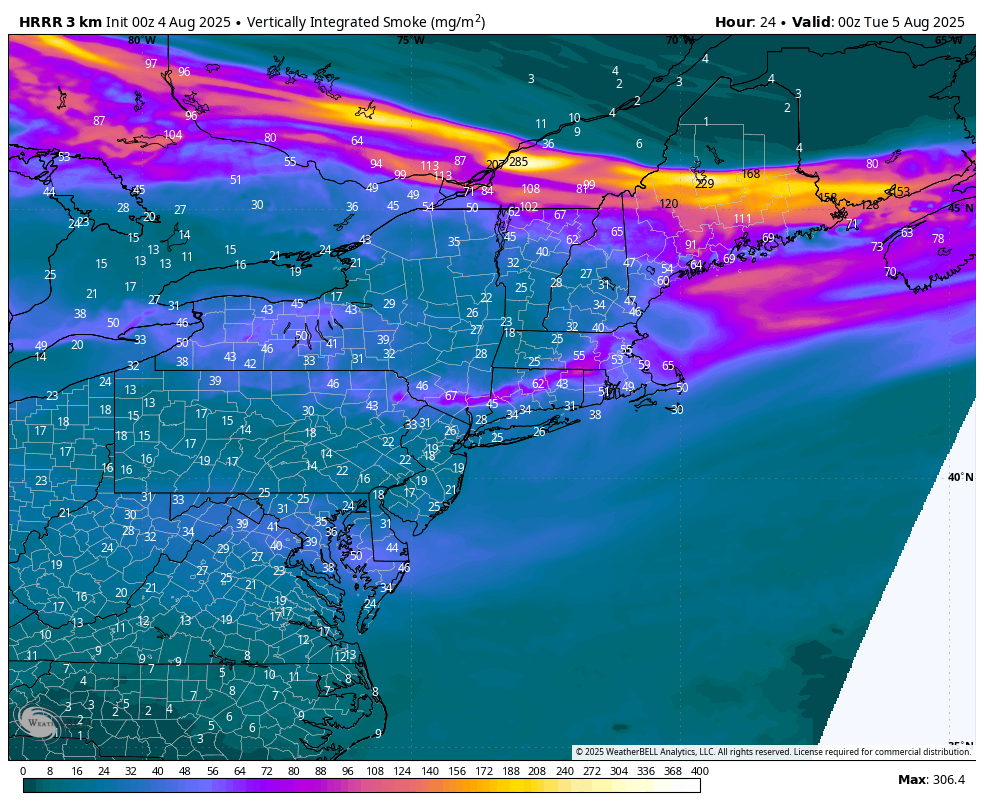Image resolution: width=984 pixels, height=808 pixels.
Task: Click the 285 smoke value on the map
Action: (518, 162)
